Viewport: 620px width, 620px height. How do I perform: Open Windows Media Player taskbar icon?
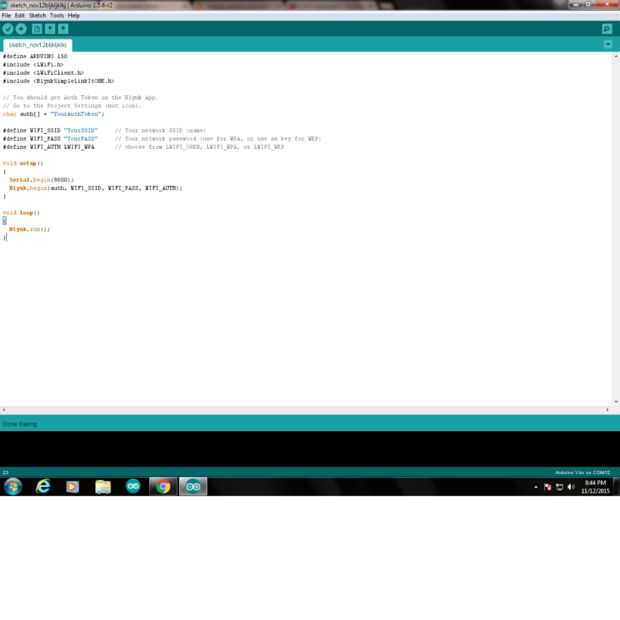(72, 487)
